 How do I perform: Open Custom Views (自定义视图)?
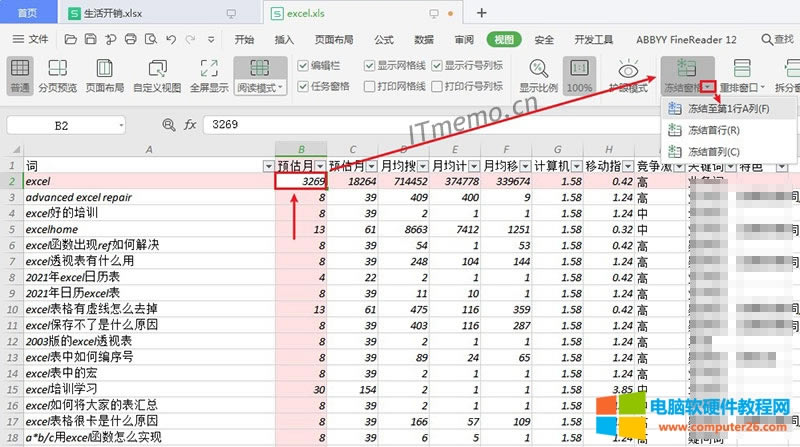click(156, 75)
